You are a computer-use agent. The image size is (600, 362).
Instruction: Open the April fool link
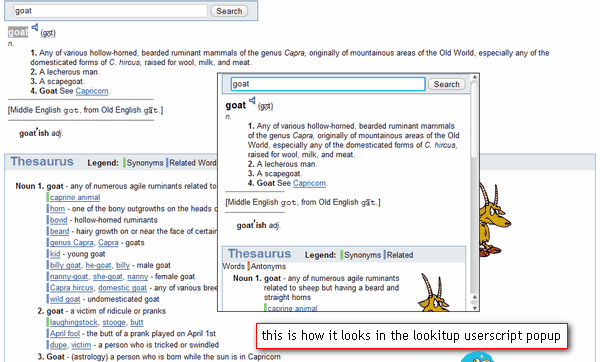pos(65,334)
